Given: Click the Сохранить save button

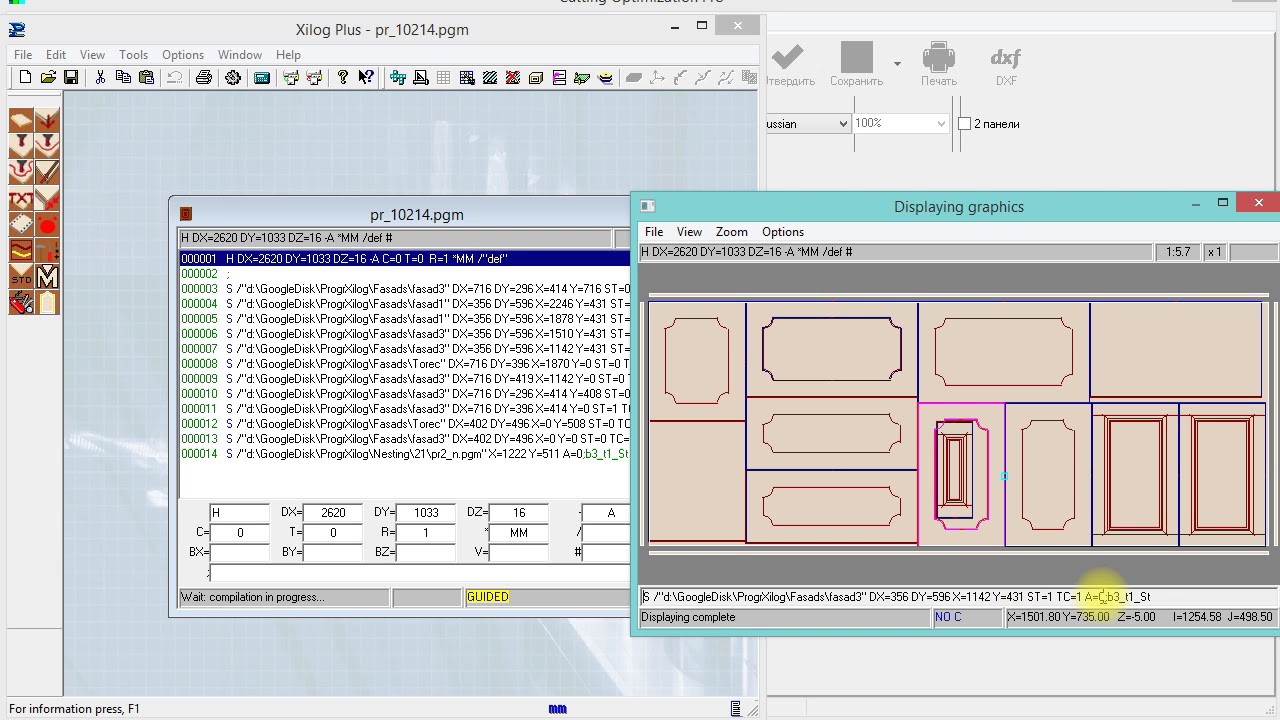Looking at the screenshot, I should tap(856, 64).
